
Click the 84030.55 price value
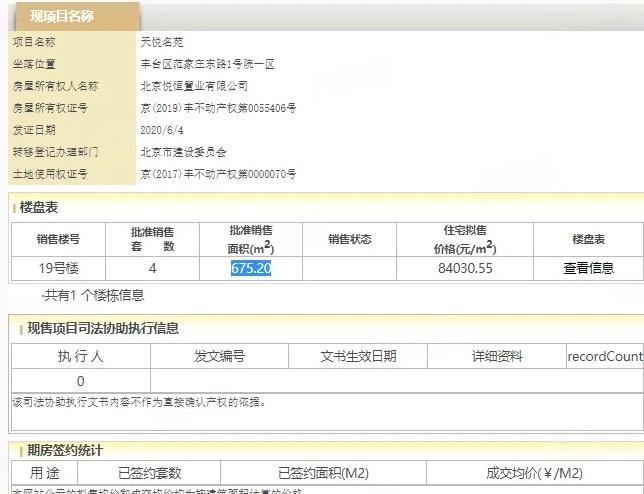point(465,268)
